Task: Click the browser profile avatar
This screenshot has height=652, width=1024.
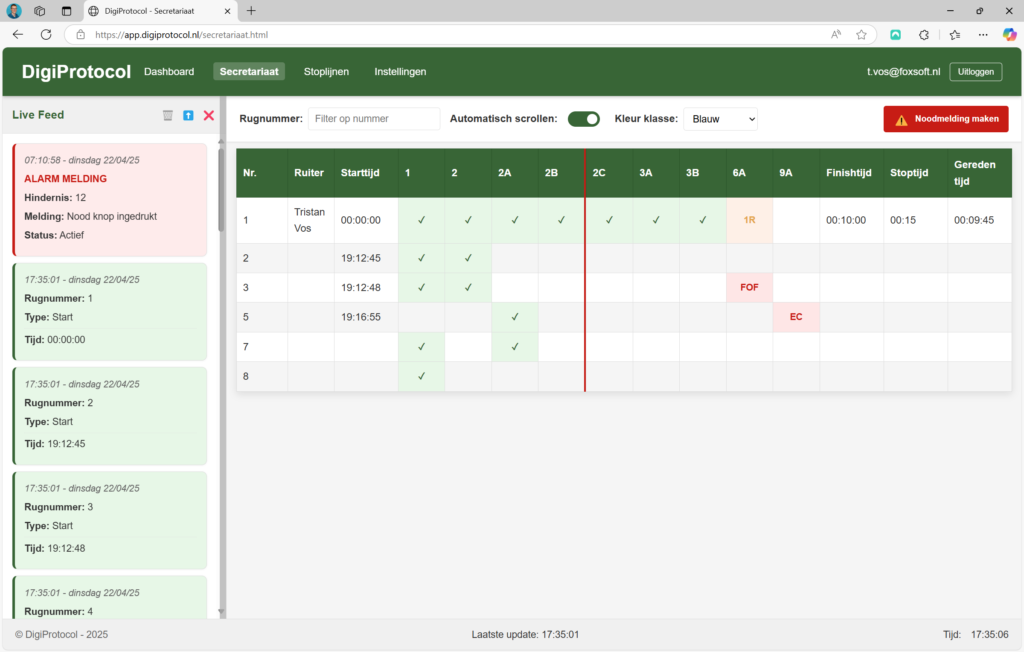Action: click(14, 11)
